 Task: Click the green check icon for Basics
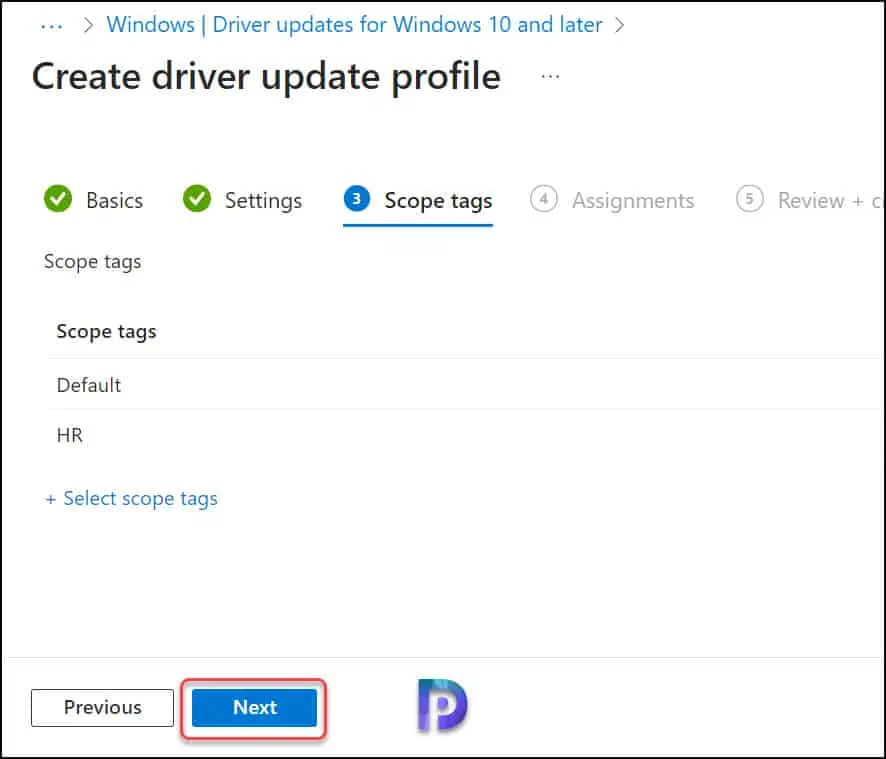click(x=58, y=199)
